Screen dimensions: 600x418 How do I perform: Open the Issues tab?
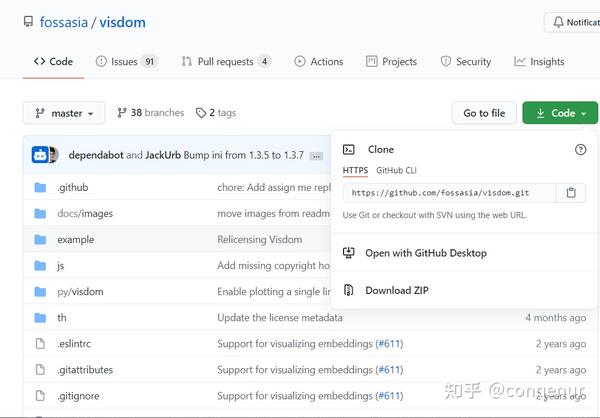126,62
